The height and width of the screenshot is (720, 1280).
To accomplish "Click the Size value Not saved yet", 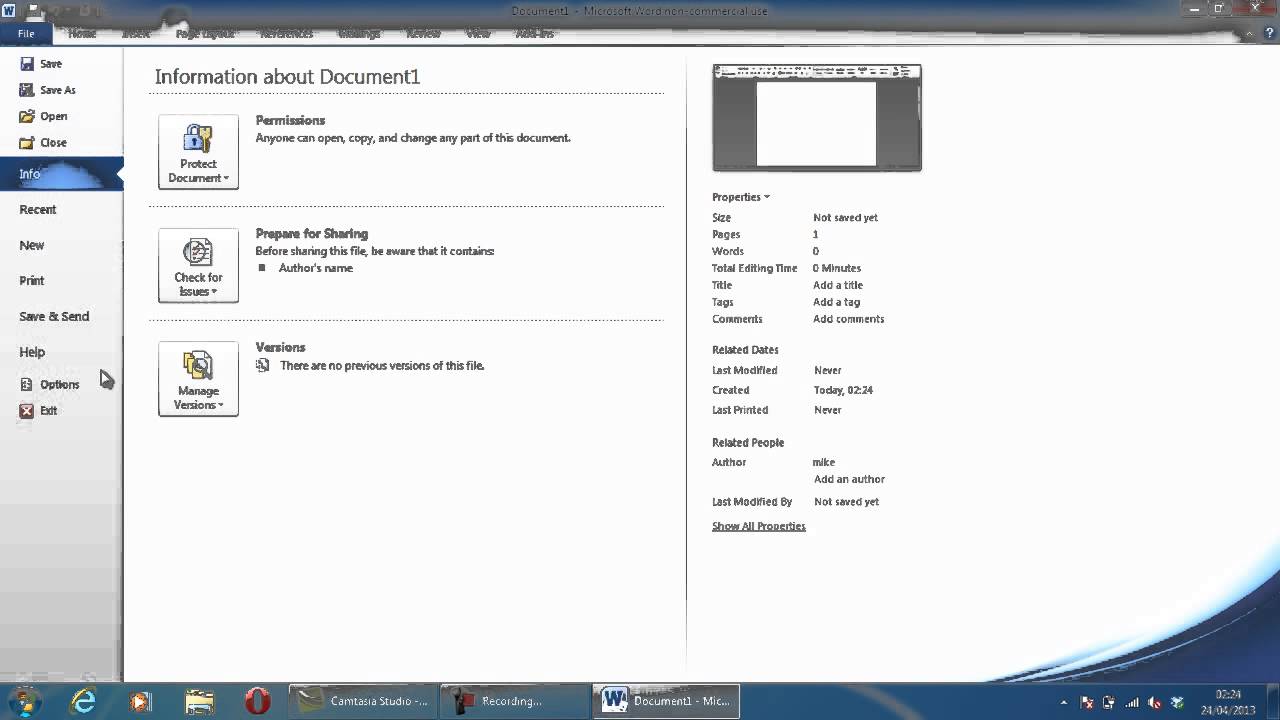I will pos(846,217).
